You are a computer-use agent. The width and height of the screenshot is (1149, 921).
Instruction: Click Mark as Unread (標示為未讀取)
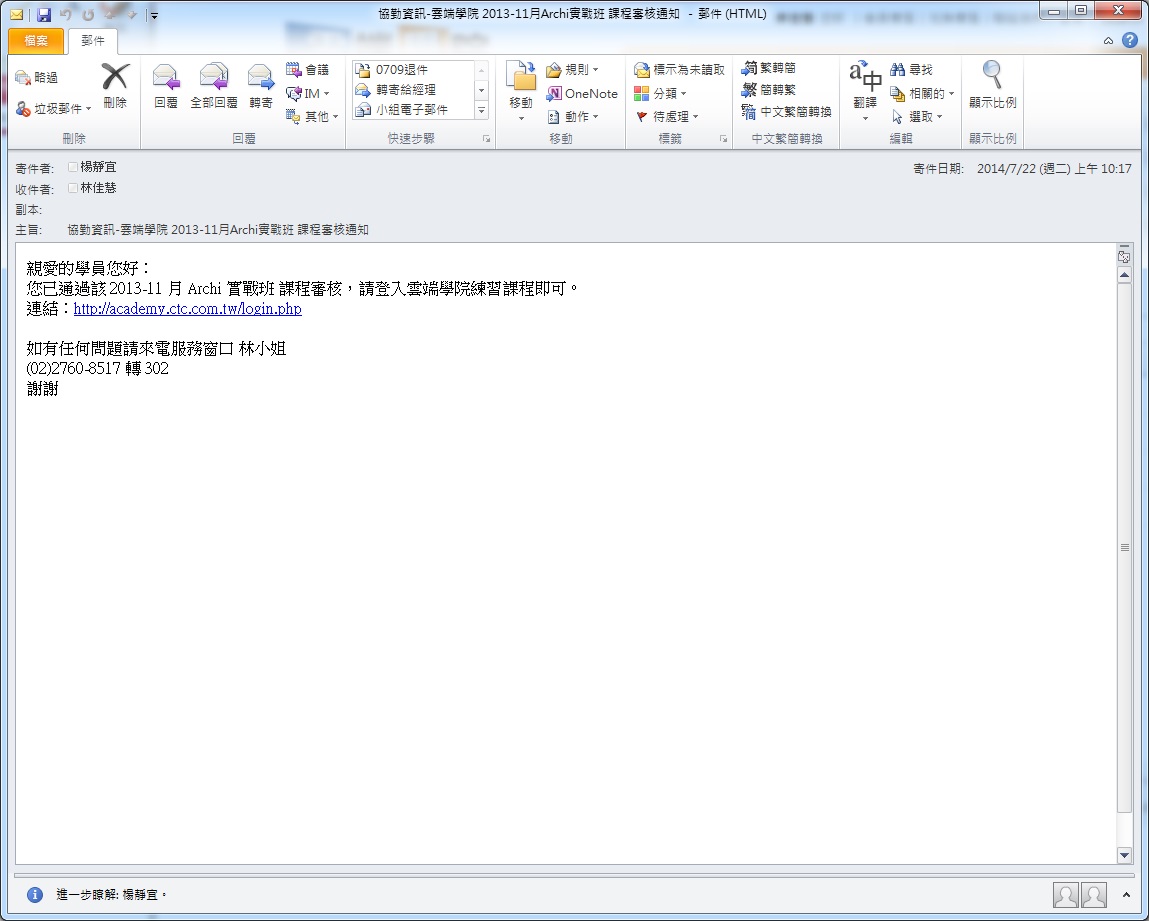point(679,70)
